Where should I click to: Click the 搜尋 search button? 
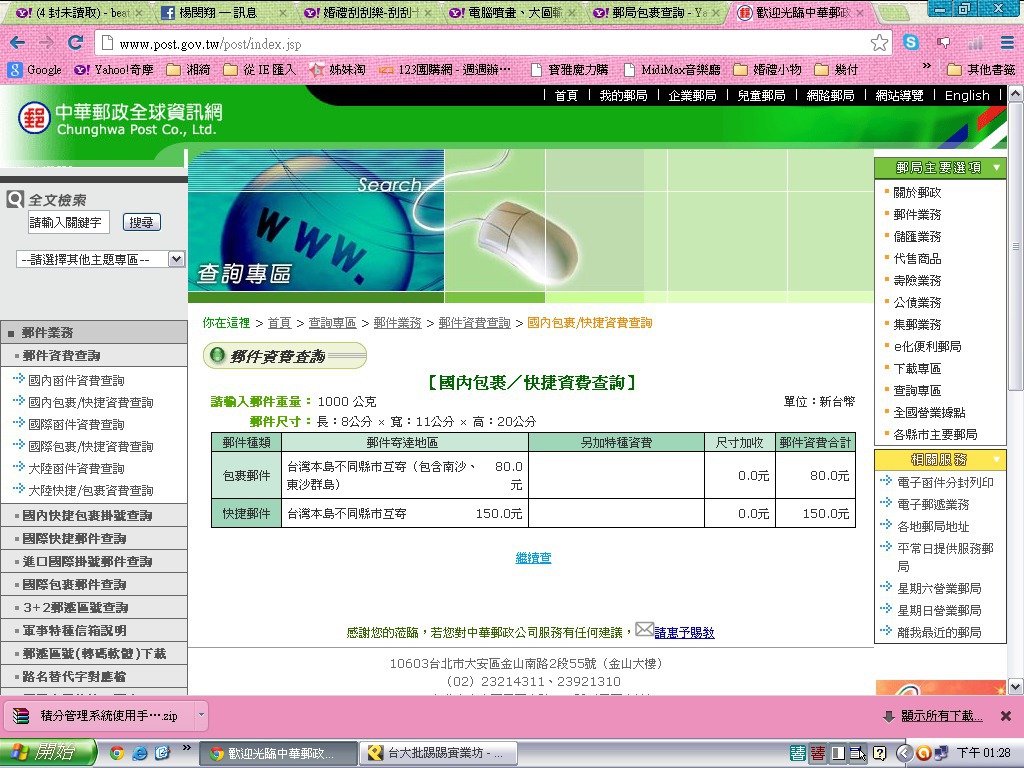(142, 223)
